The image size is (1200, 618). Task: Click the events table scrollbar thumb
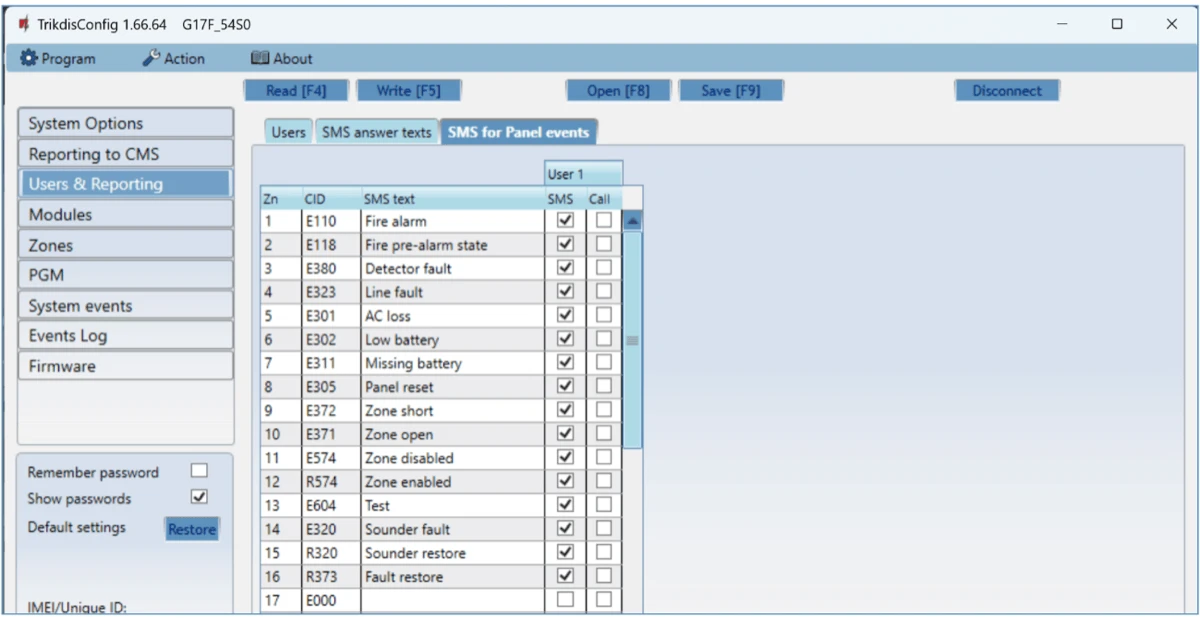632,340
